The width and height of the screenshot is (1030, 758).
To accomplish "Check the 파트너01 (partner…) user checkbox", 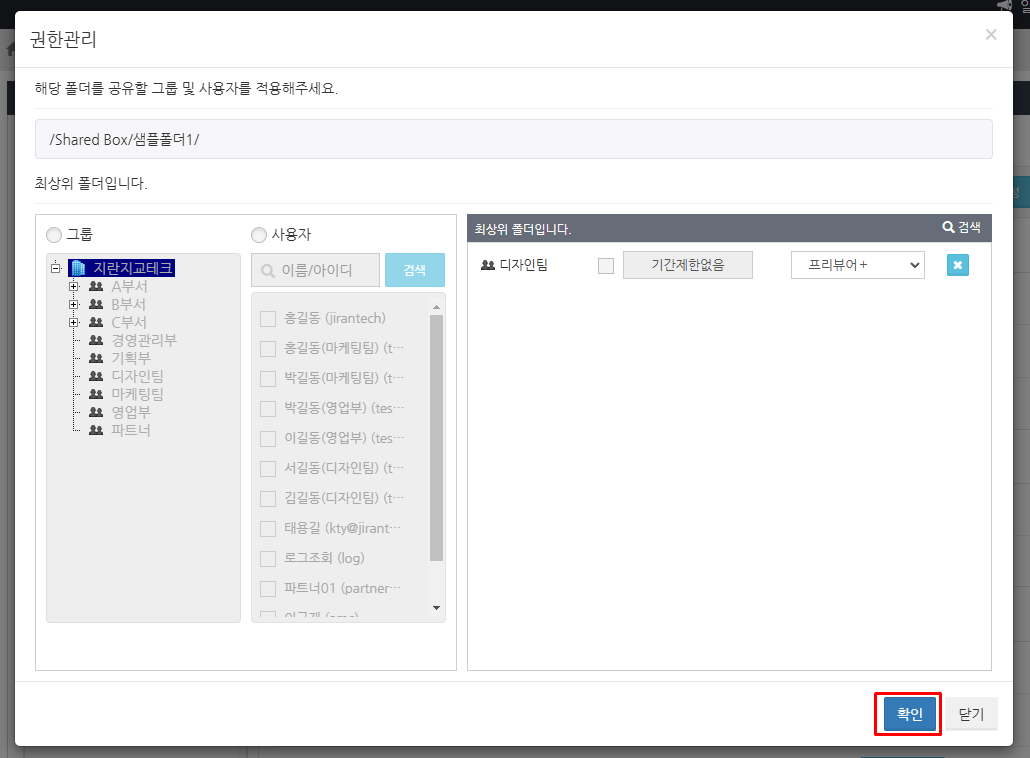I will tap(268, 589).
